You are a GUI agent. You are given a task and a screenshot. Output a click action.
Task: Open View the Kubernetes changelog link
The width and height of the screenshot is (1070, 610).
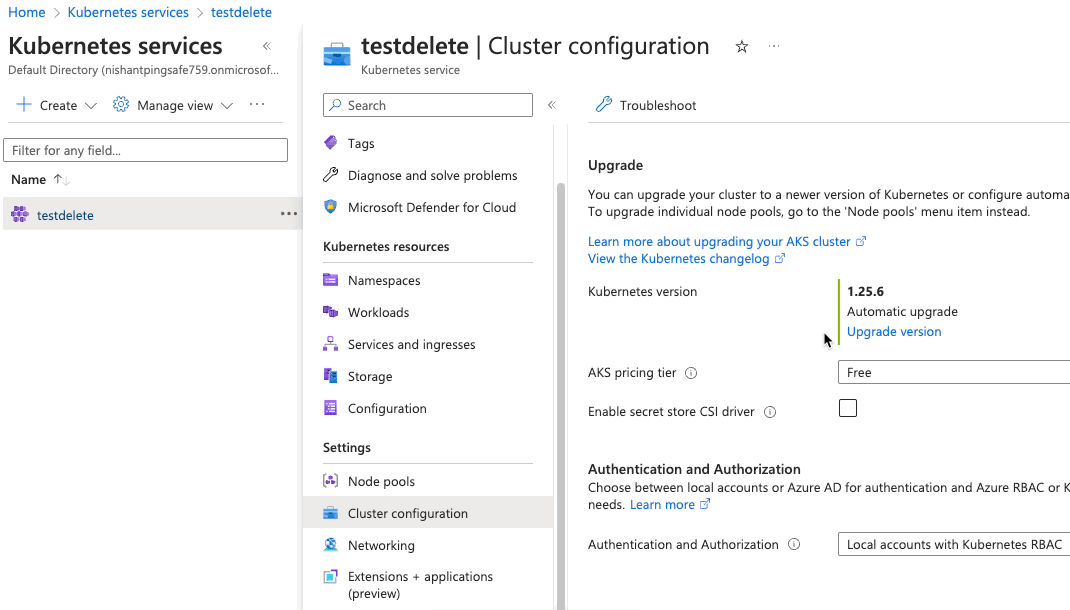[679, 259]
